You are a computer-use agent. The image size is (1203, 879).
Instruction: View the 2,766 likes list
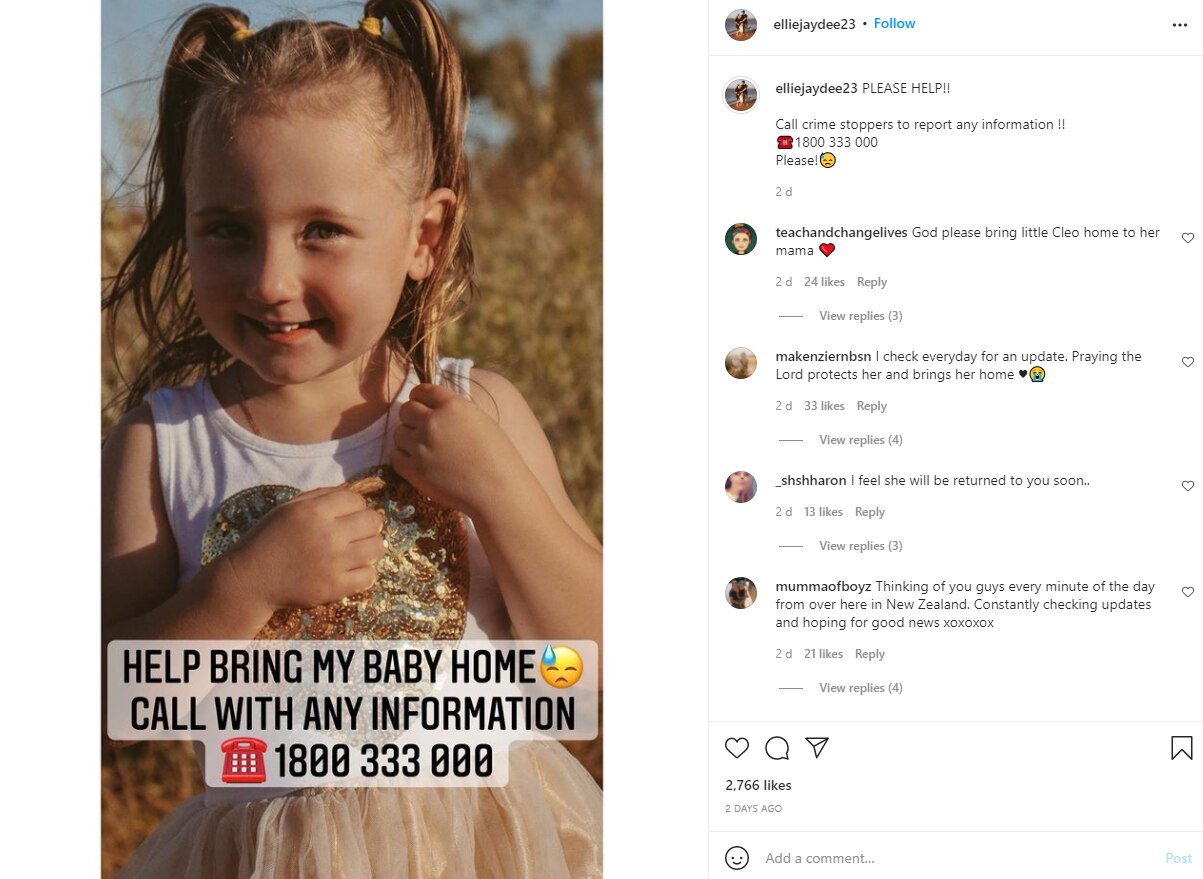click(x=758, y=786)
